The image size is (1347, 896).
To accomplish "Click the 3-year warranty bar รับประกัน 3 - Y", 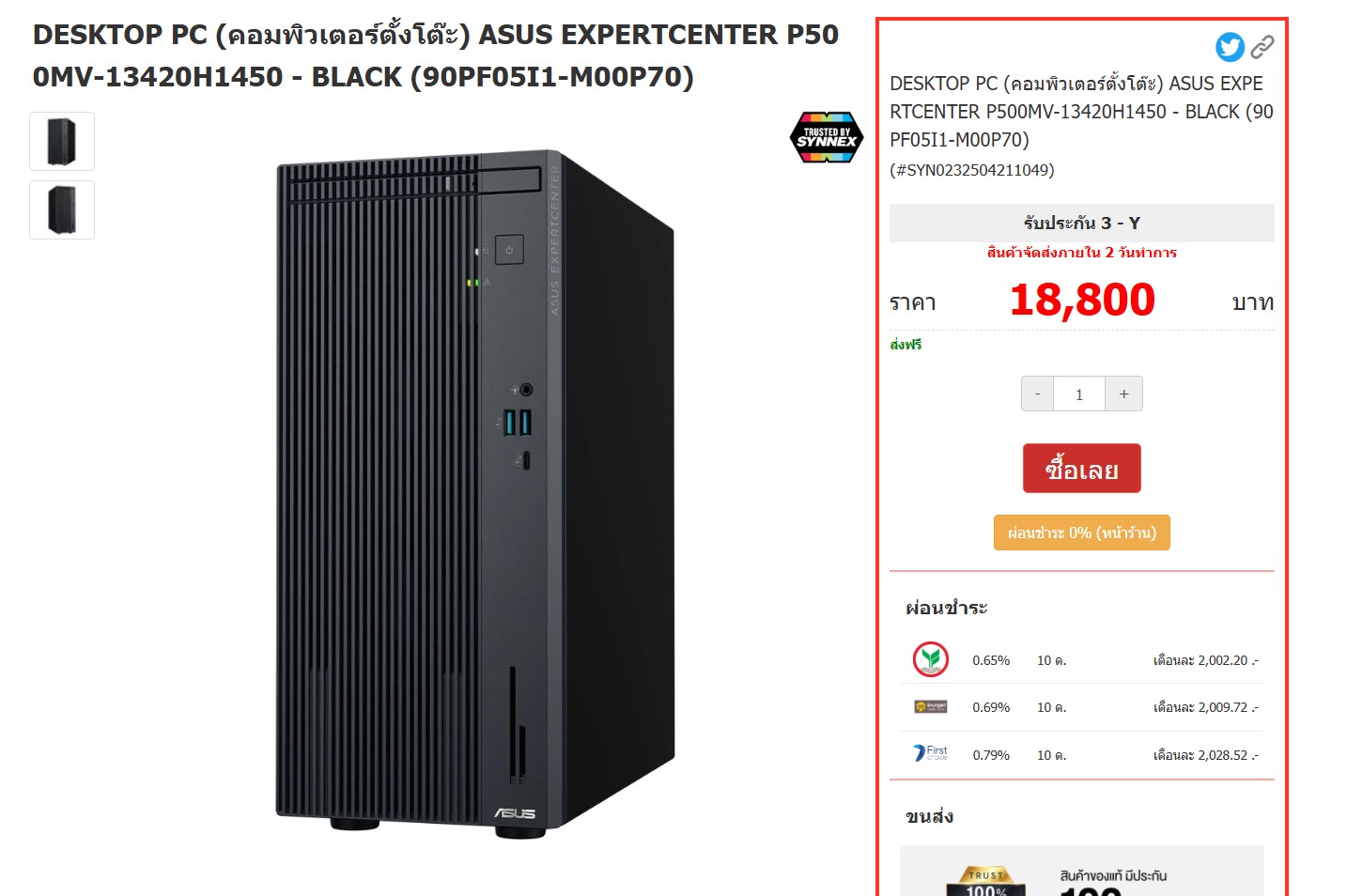I will point(1082,223).
